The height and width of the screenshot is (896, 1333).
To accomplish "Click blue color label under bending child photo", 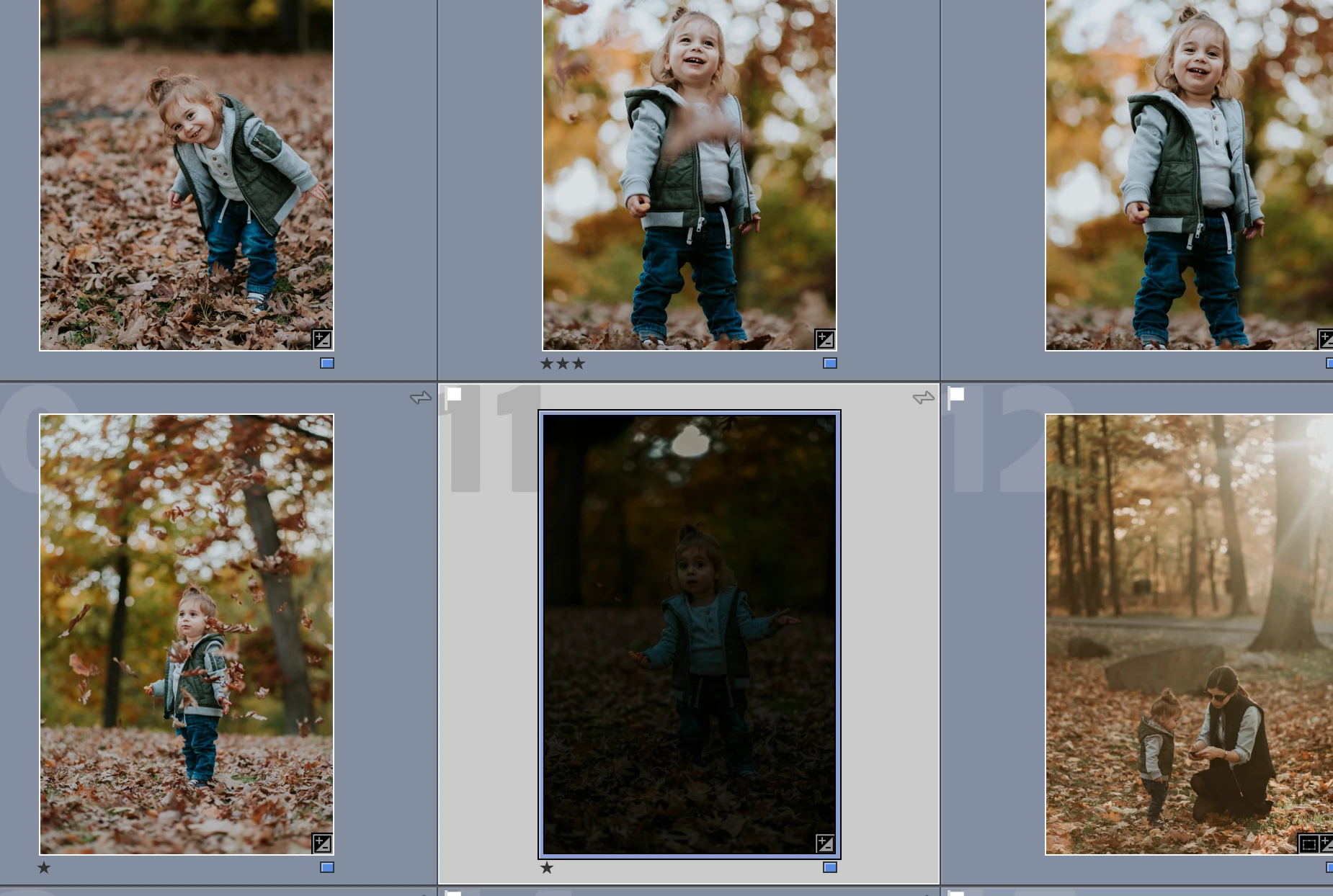I will [x=327, y=363].
